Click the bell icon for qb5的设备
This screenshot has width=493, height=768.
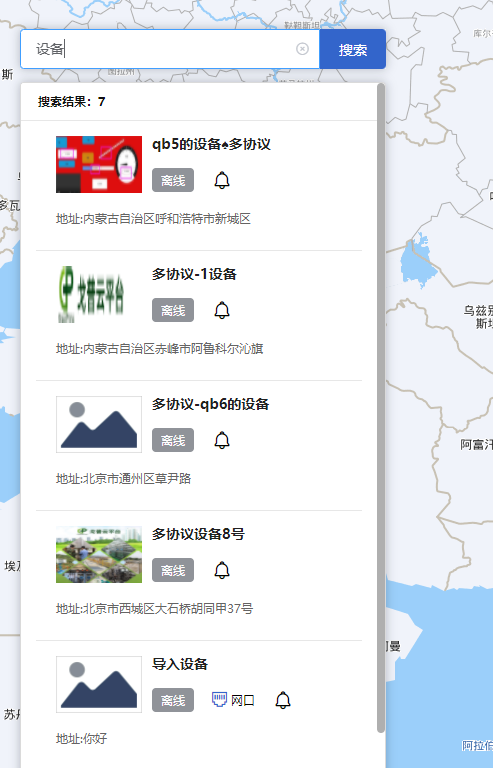(x=222, y=180)
